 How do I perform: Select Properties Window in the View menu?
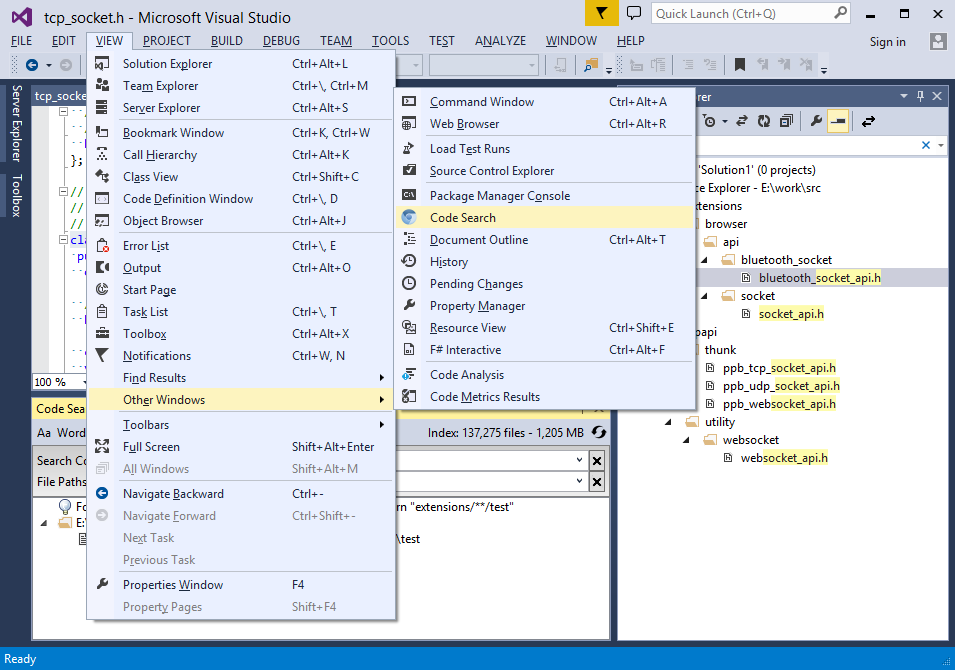click(x=241, y=585)
